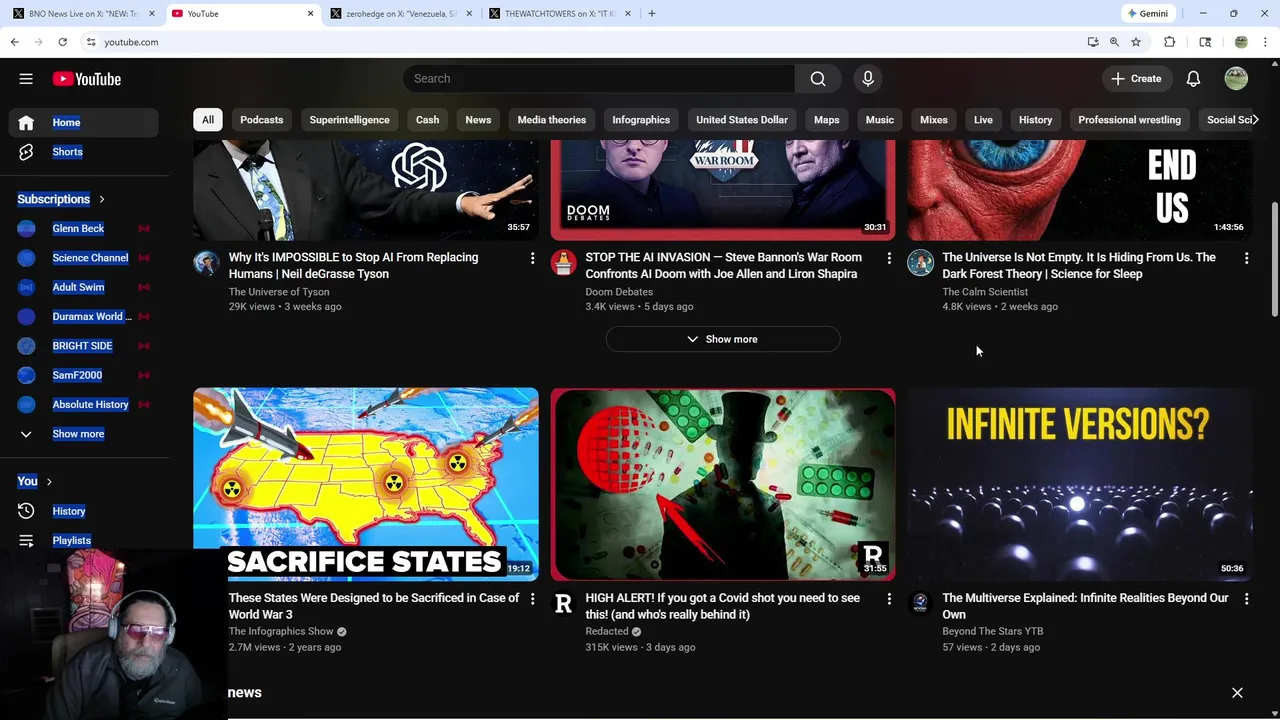
Task: Select the Professional wrestling chip
Action: (x=1129, y=120)
